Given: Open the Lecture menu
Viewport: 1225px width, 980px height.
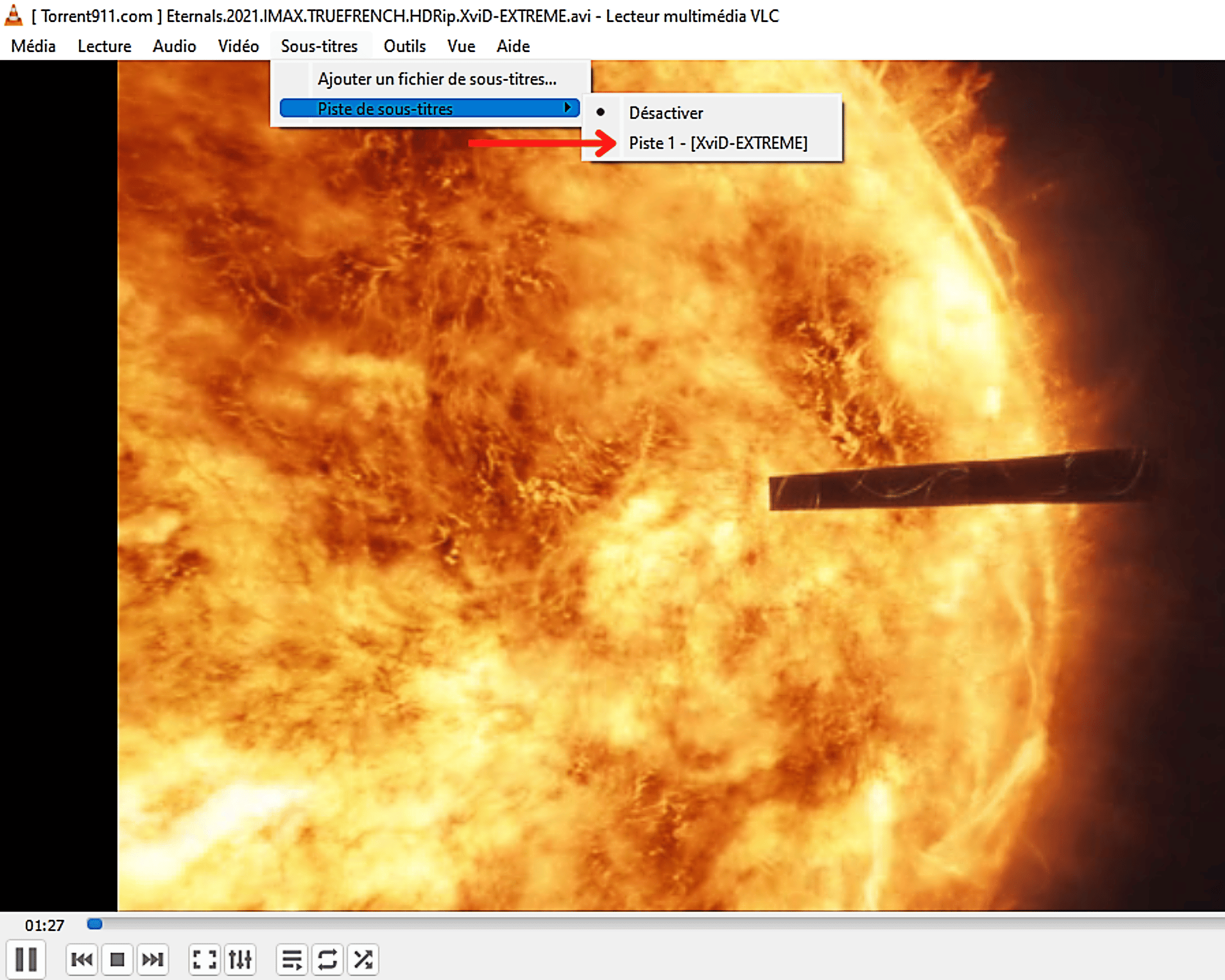Looking at the screenshot, I should [104, 46].
